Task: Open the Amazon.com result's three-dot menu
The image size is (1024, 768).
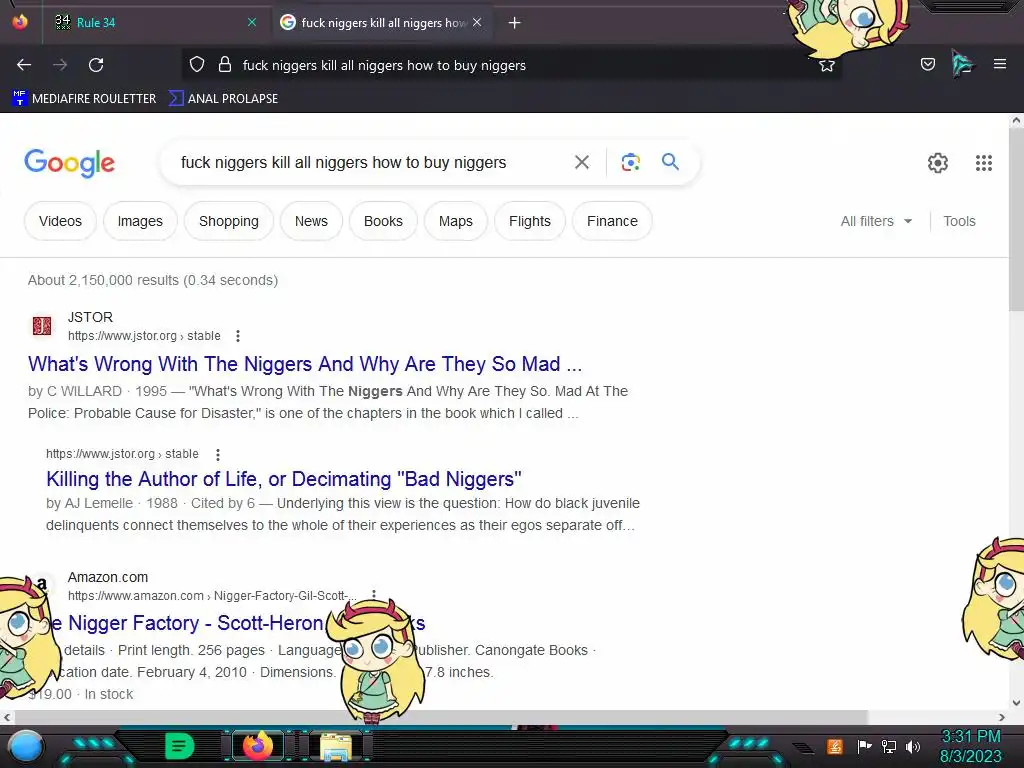Action: point(374,596)
